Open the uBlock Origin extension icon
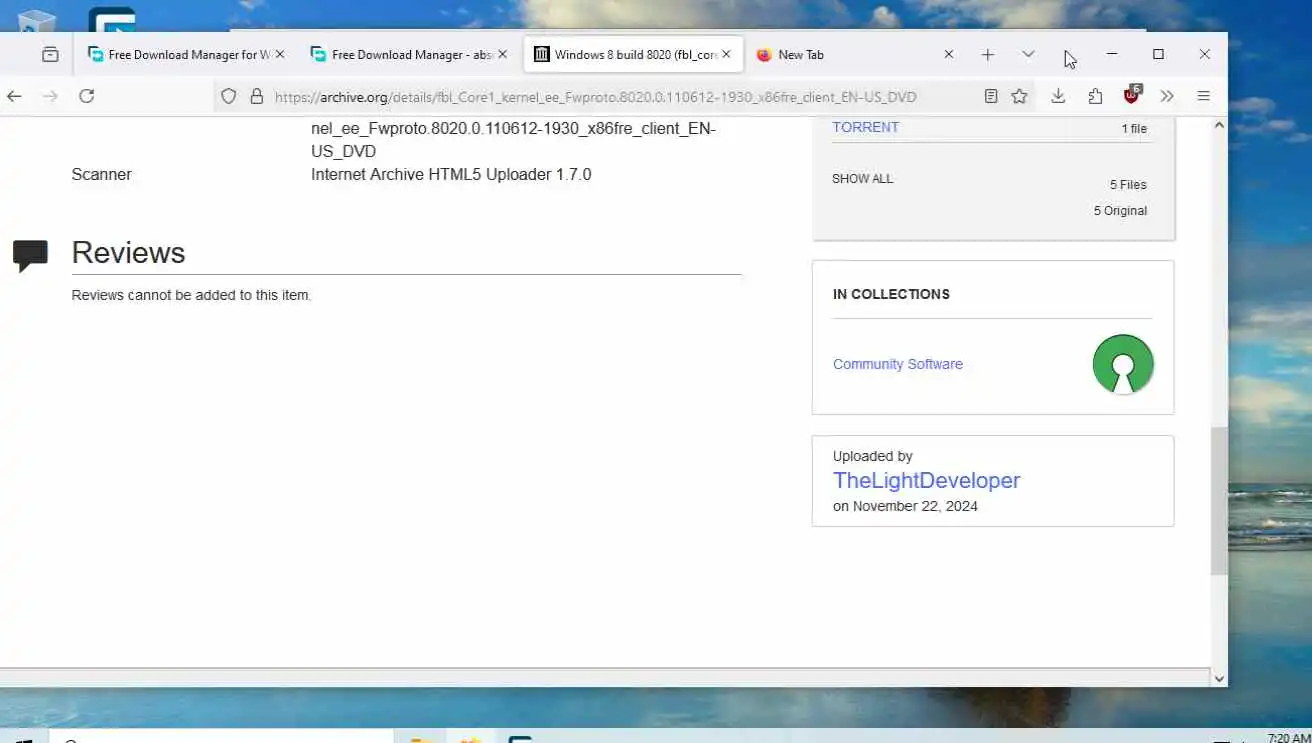The height and width of the screenshot is (743, 1312). (1131, 95)
